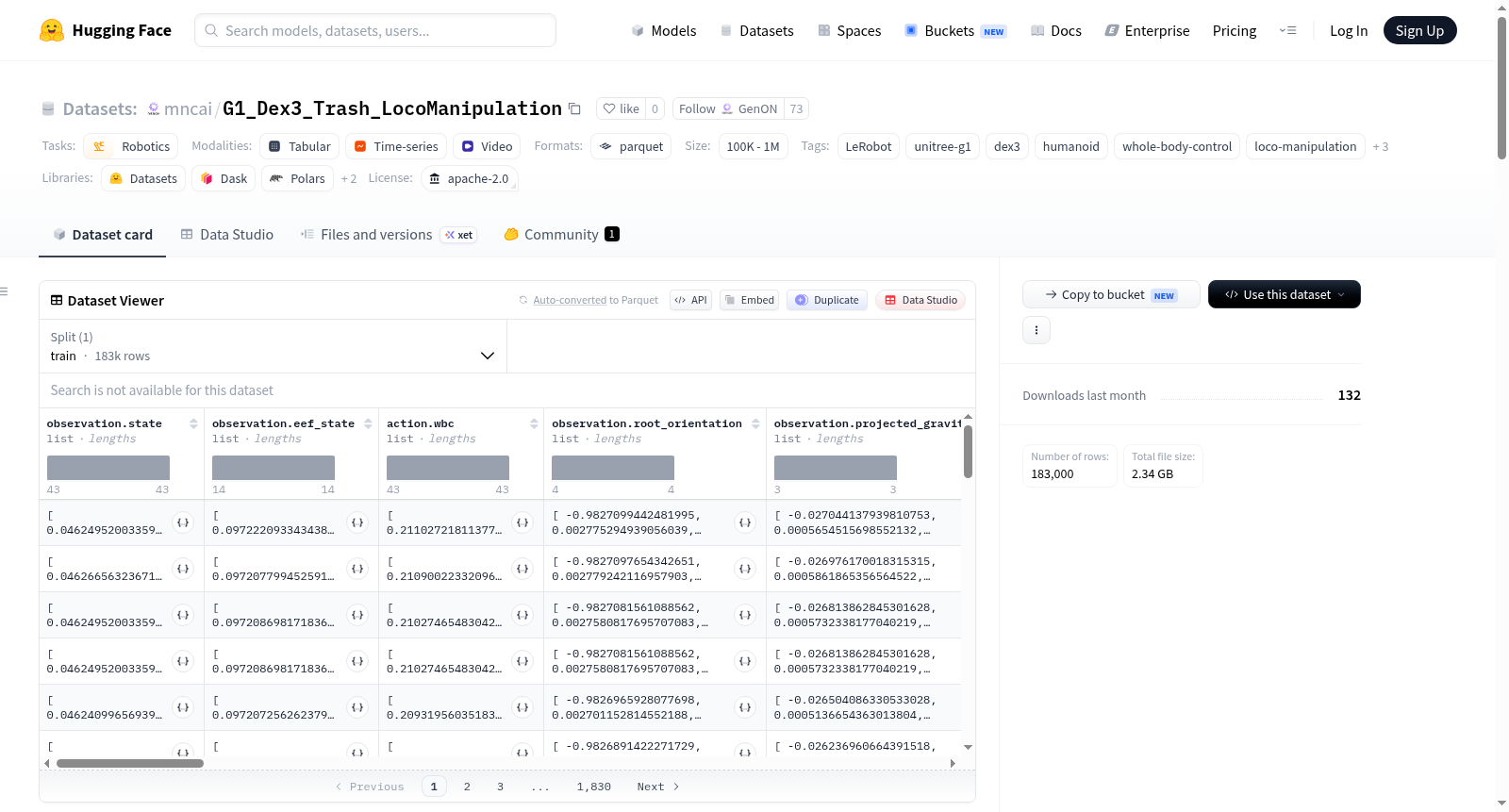Open Docs in the top navigation

pos(1056,31)
